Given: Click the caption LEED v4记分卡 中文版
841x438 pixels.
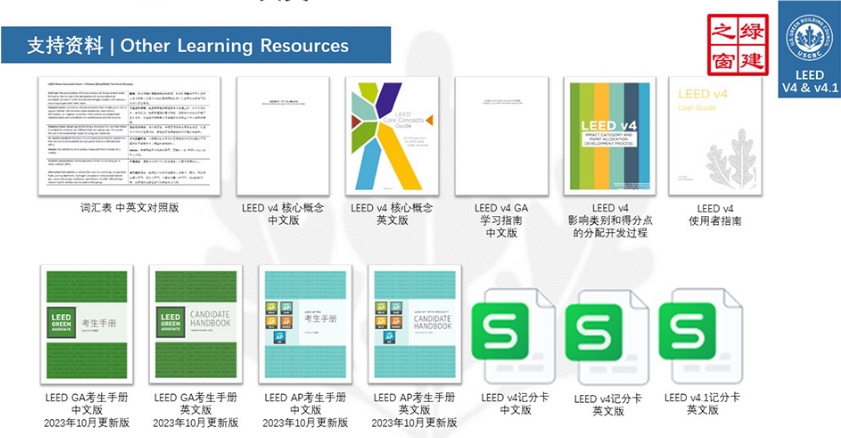Looking at the screenshot, I should coord(515,404).
